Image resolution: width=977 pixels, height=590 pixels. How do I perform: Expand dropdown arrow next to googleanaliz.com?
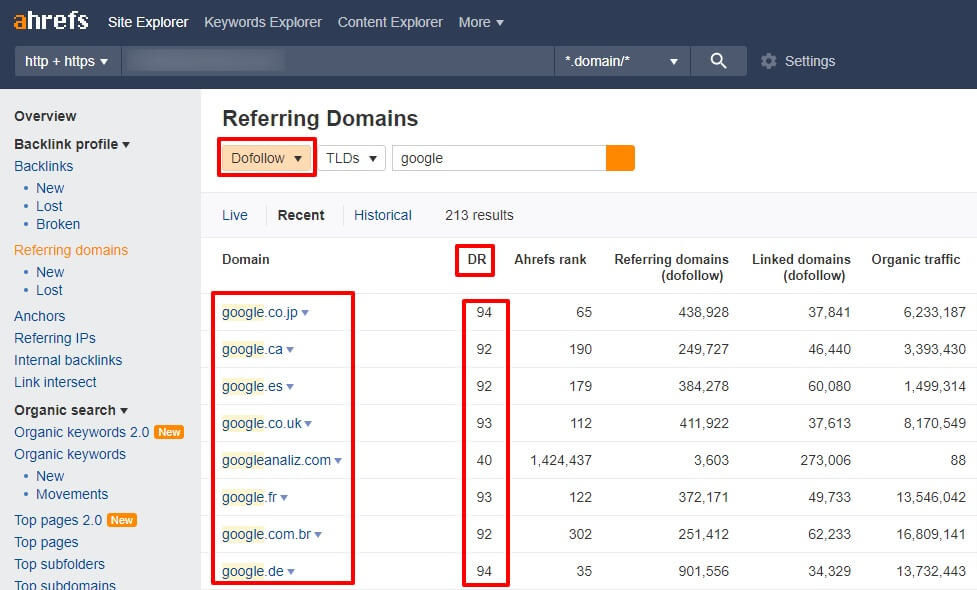tap(338, 461)
